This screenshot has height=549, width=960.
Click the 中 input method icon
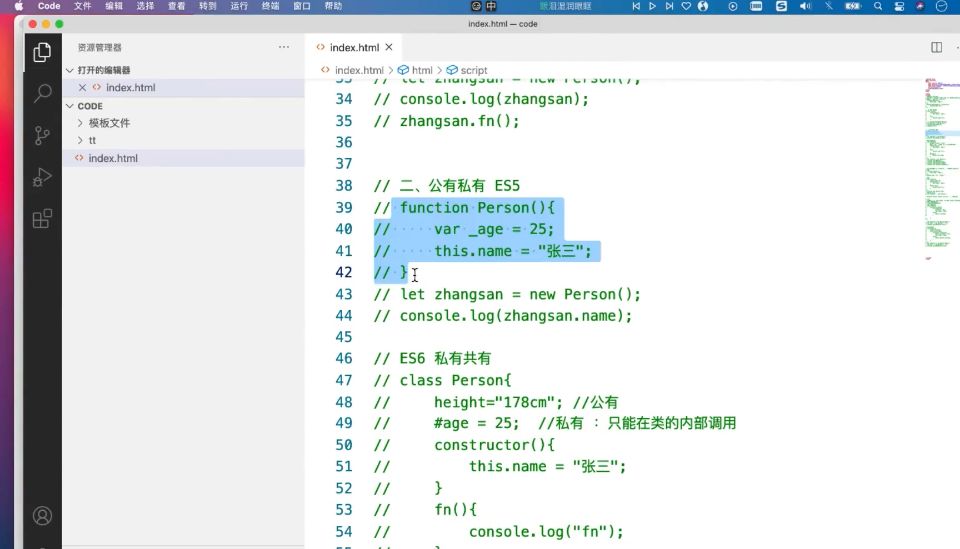[491, 6]
